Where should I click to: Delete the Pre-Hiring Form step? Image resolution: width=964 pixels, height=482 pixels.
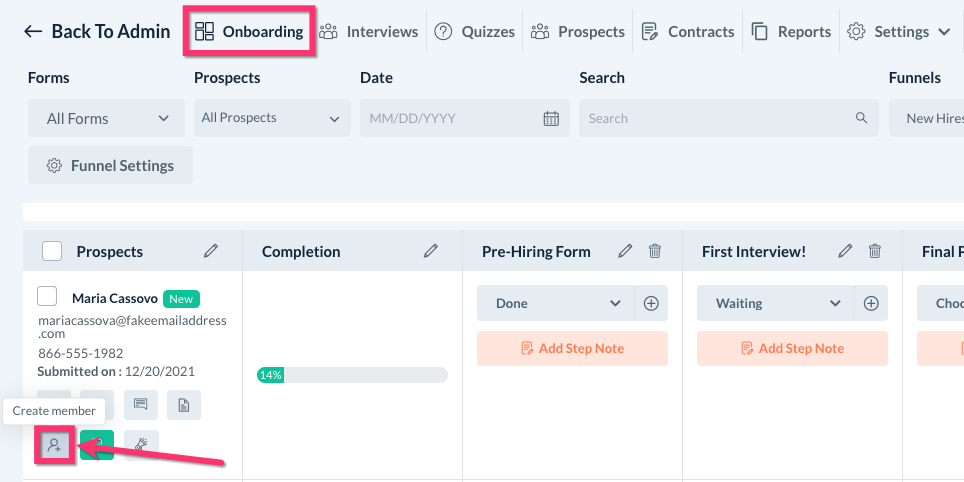pyautogui.click(x=655, y=251)
